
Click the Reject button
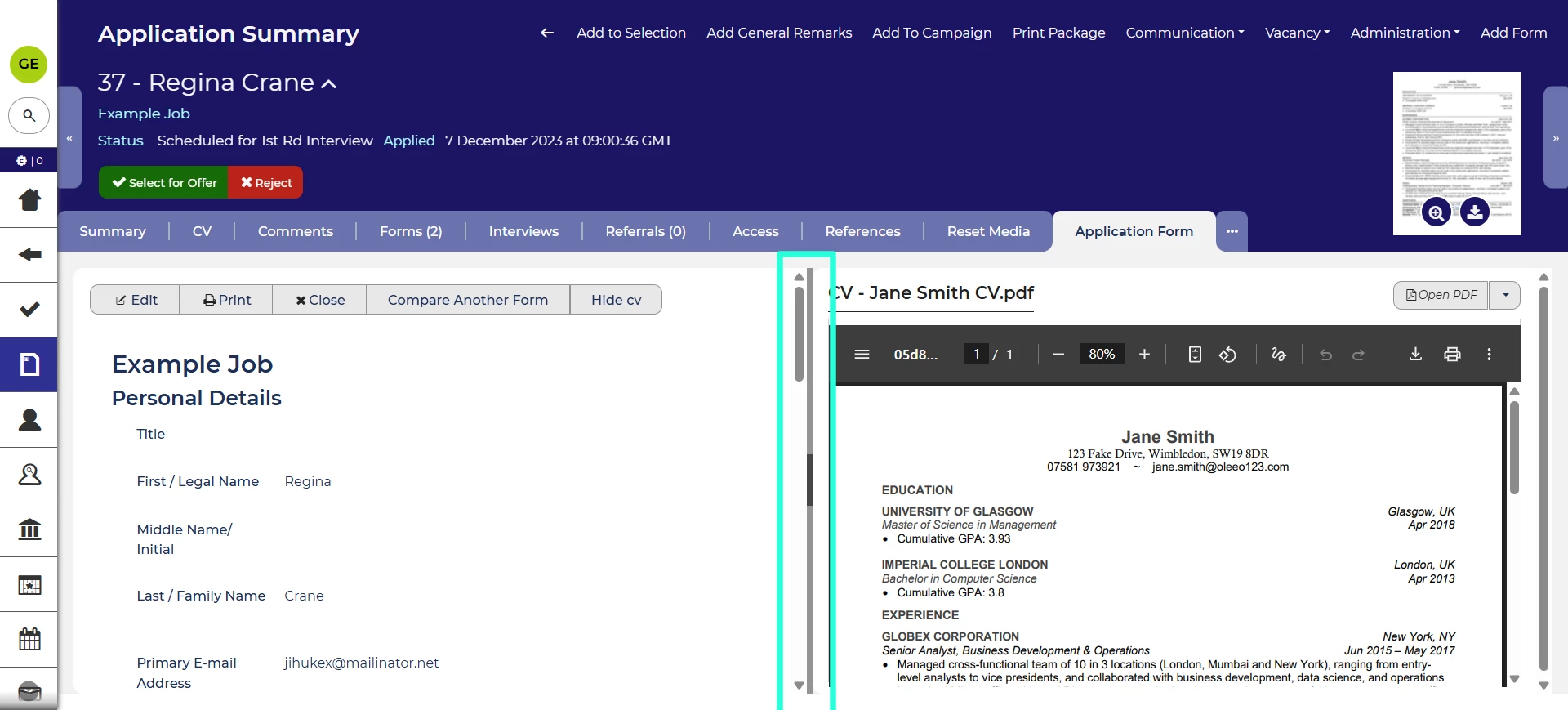click(265, 182)
